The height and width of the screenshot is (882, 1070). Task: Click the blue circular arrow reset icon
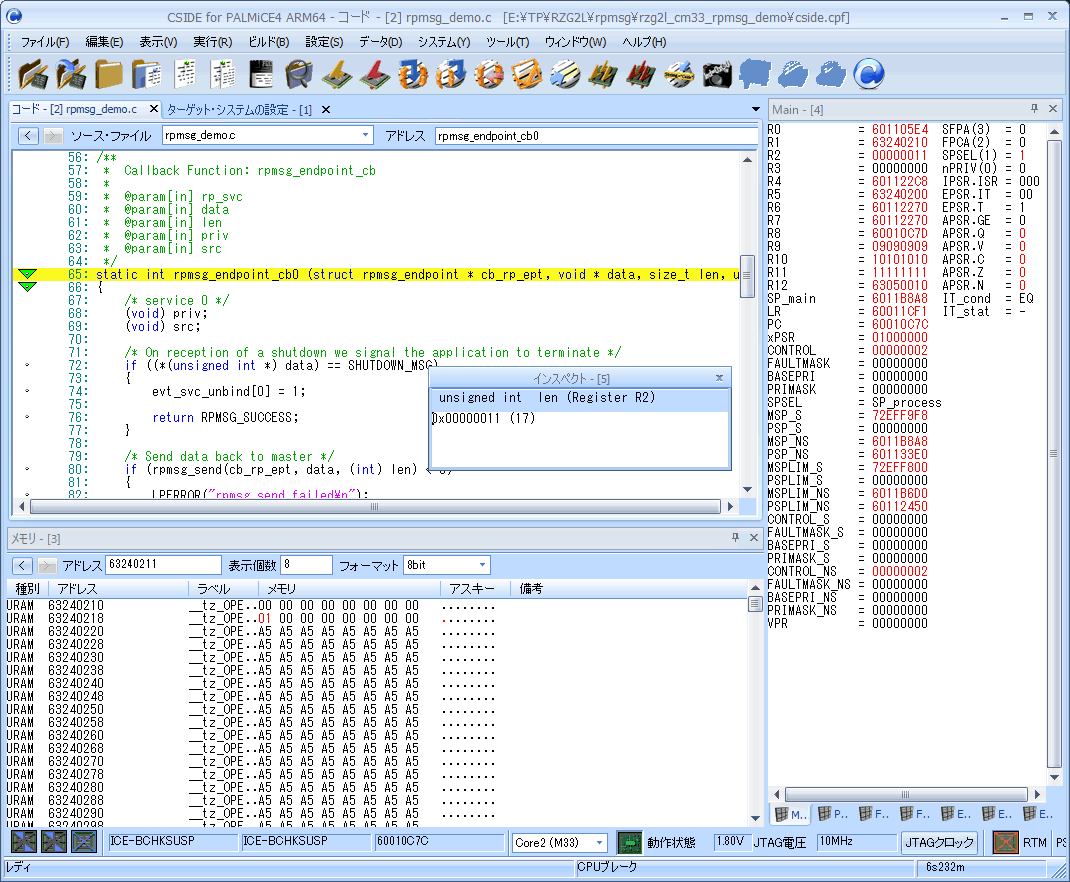point(869,74)
